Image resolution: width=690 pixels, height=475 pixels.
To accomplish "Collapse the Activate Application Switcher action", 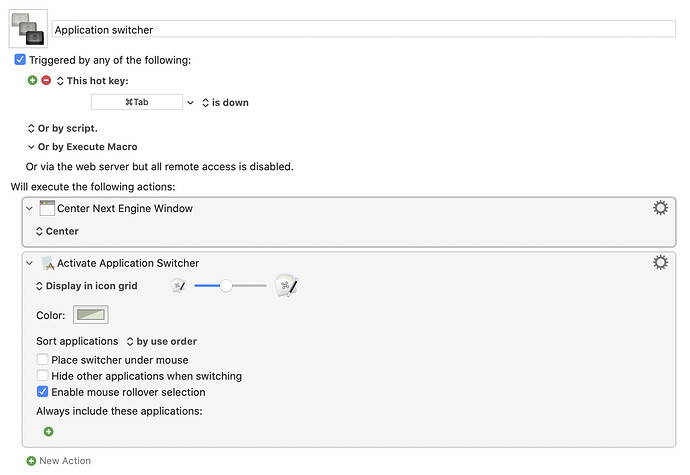I will pyautogui.click(x=30, y=263).
